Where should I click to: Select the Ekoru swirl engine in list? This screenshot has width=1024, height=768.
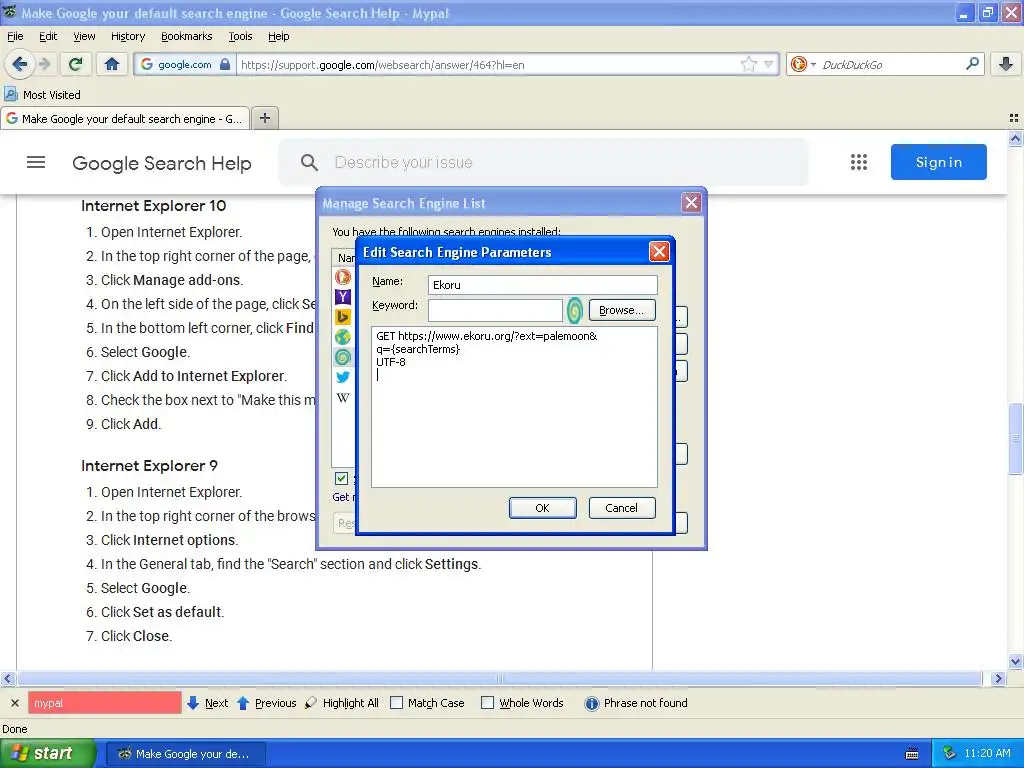coord(343,357)
